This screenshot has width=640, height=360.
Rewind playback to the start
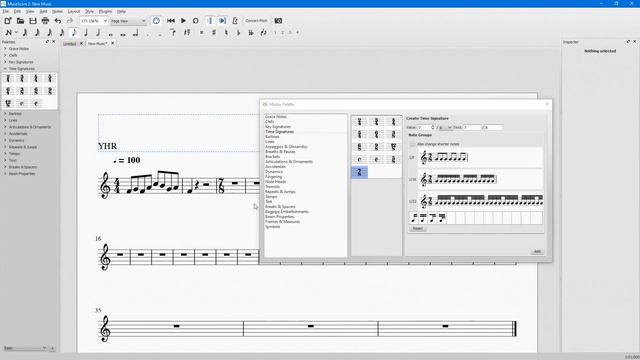coord(171,21)
